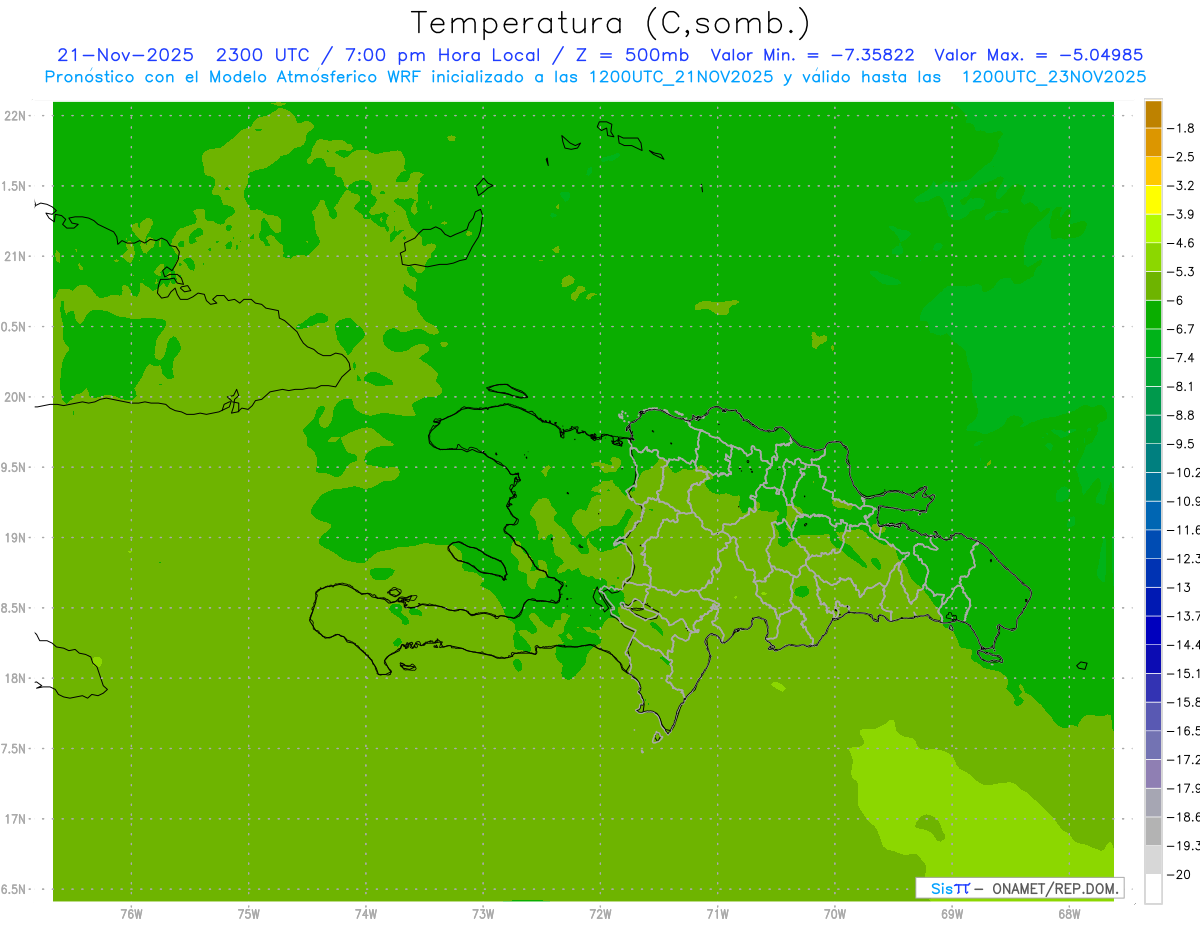1200x927 pixels.
Task: Click the '-8.1' colorbar value
Action: coord(1181,386)
